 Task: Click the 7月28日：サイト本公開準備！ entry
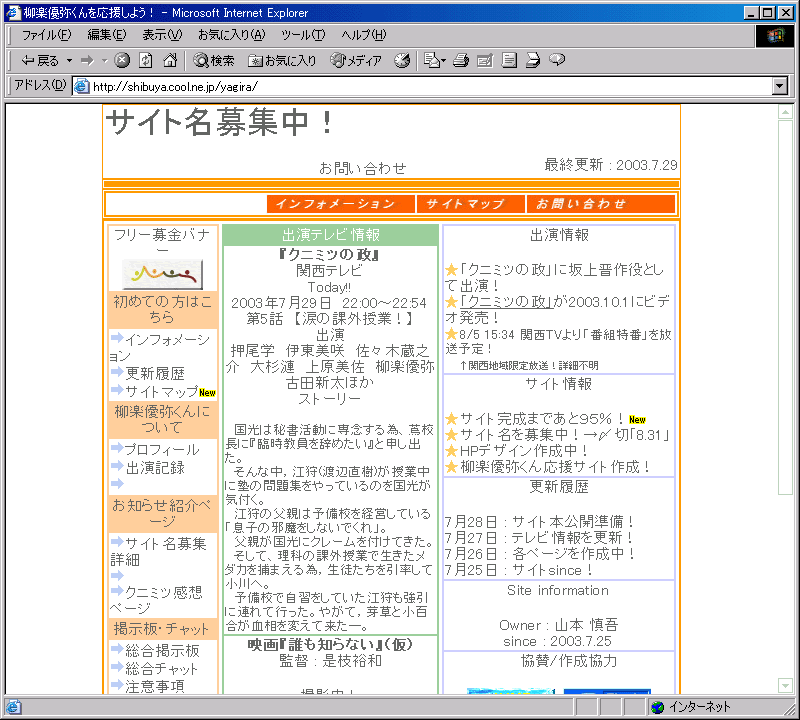coord(539,522)
